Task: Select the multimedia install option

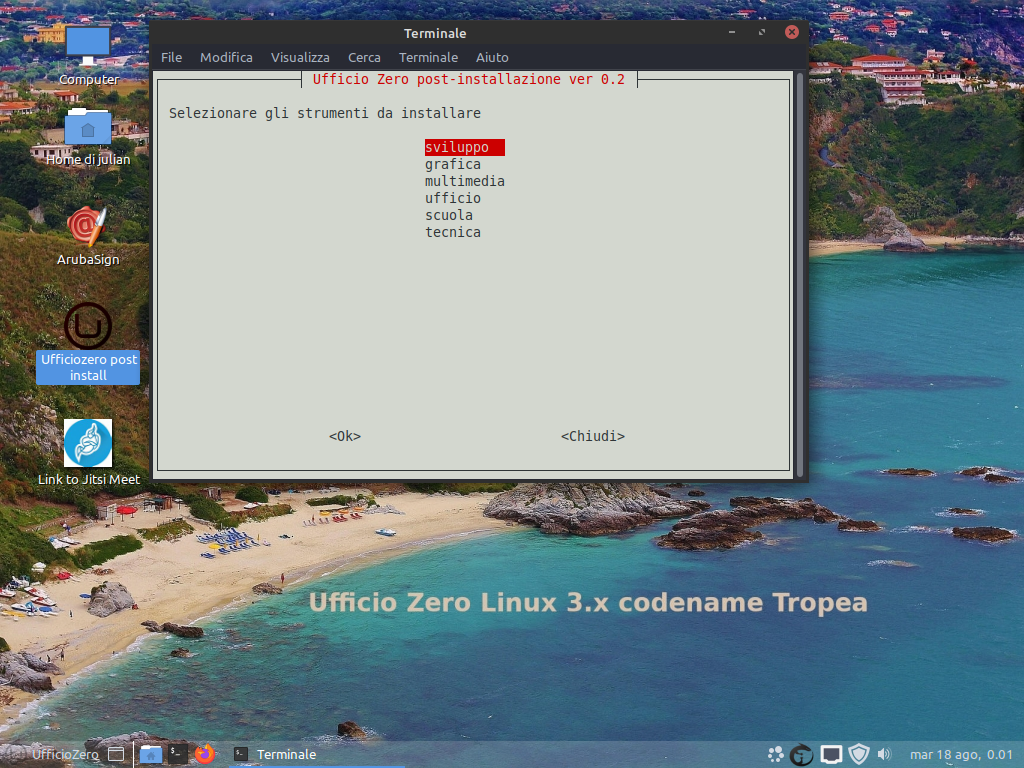Action: click(x=465, y=181)
